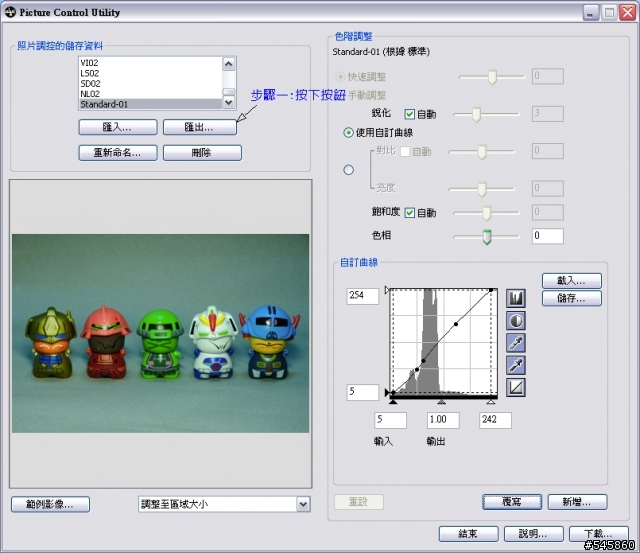Click the sample image preview of toy figures
This screenshot has width=640, height=553.
(x=160, y=333)
